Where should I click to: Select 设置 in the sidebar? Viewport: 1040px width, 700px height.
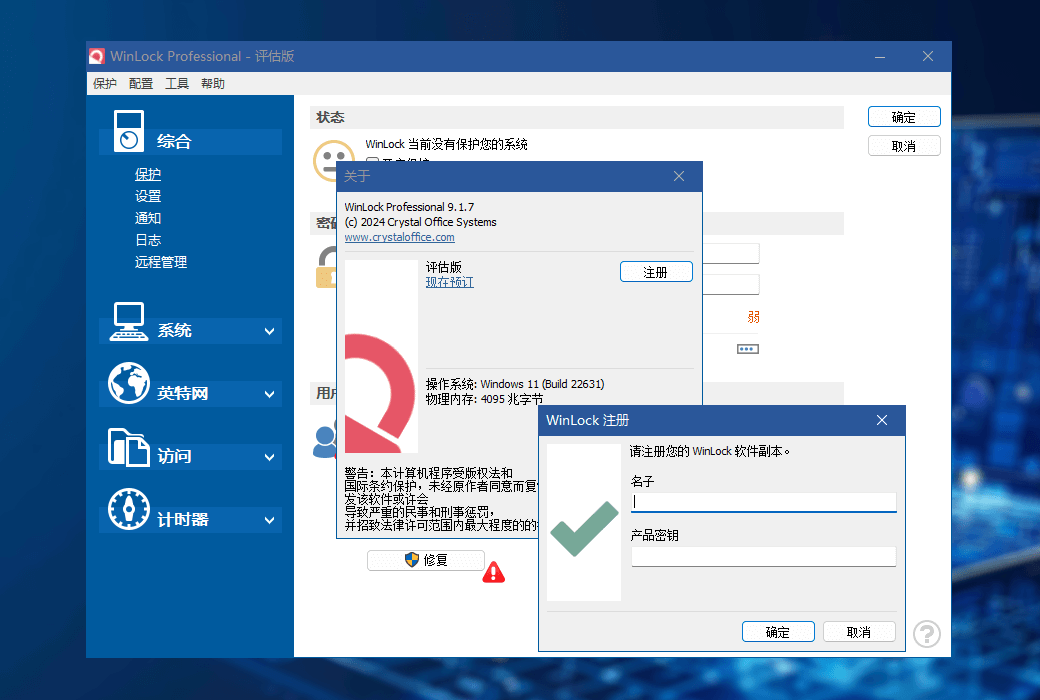coord(148,196)
